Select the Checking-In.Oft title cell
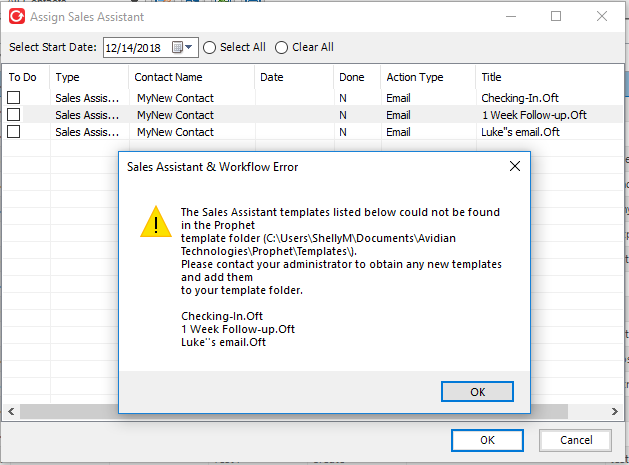Screen dimensions: 629x465 coord(520,98)
